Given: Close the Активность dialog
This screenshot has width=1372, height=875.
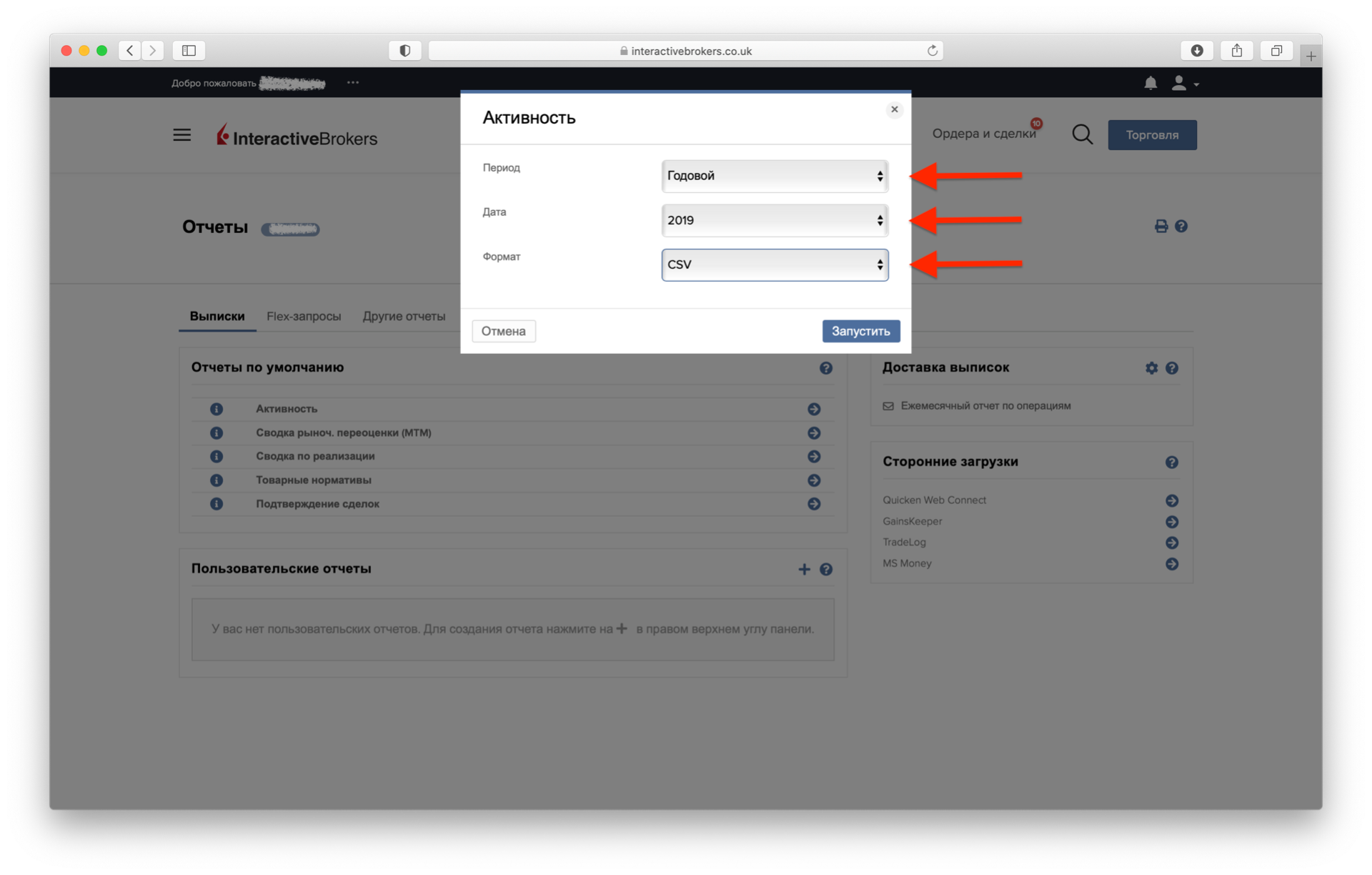Looking at the screenshot, I should point(894,109).
